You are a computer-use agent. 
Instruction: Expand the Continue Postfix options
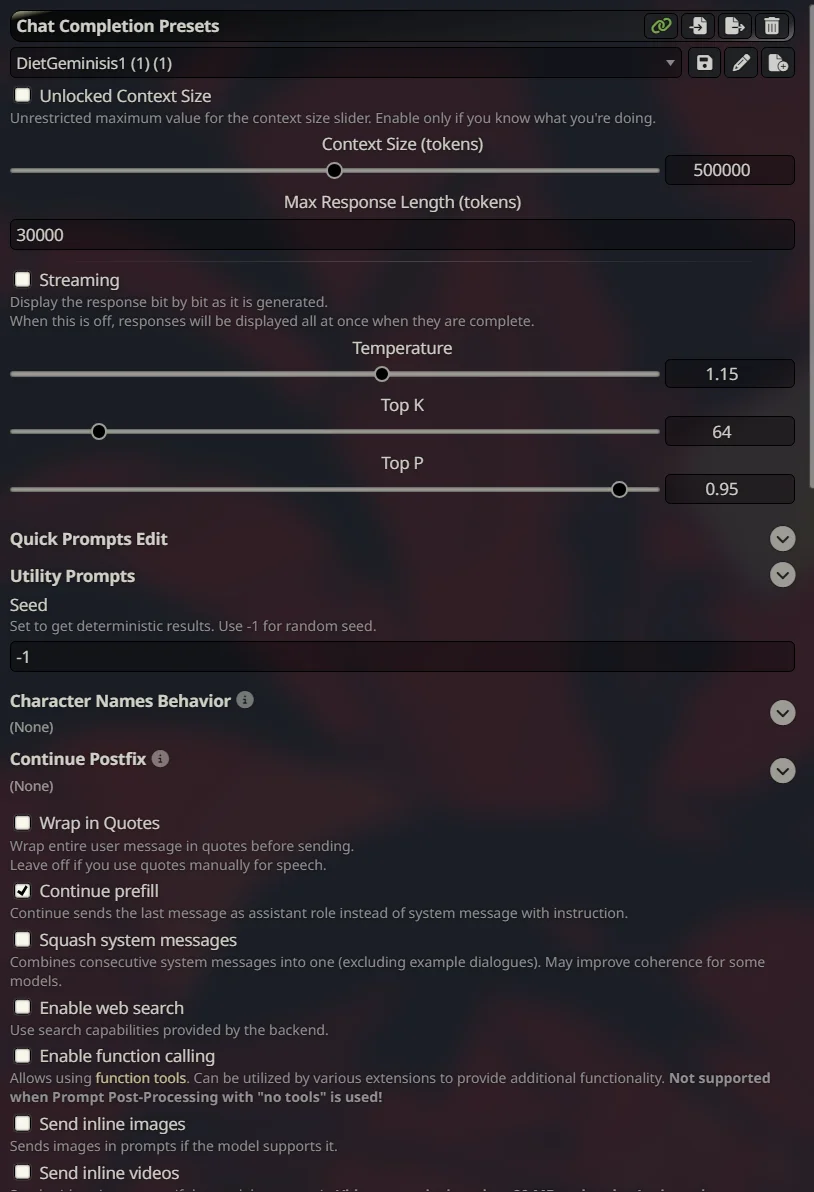point(783,771)
